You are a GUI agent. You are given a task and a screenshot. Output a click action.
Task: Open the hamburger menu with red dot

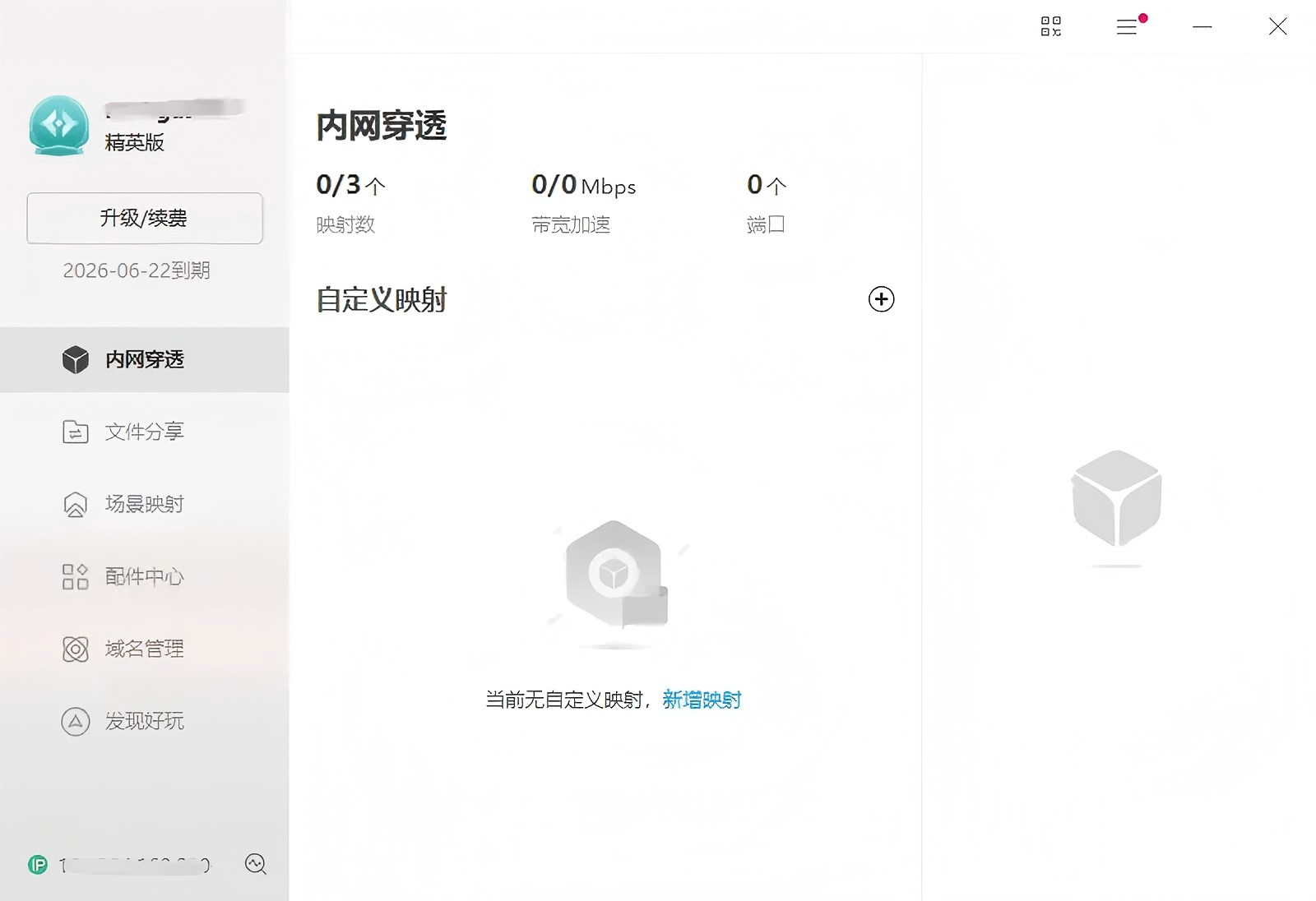click(1130, 25)
